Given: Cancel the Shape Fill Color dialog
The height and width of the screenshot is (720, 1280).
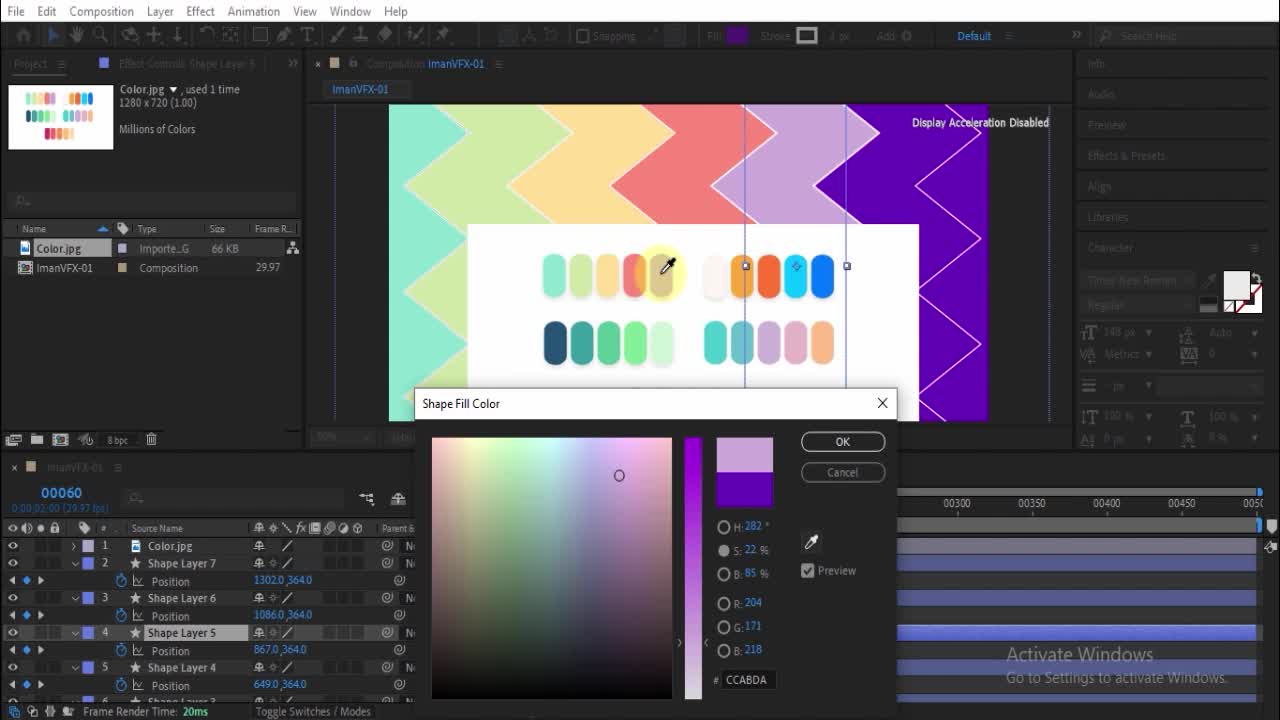Looking at the screenshot, I should 842,473.
